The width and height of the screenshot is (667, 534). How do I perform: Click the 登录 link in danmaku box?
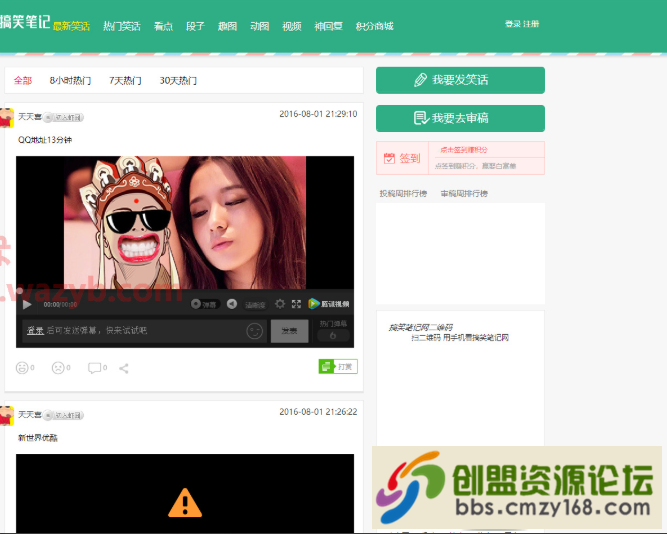(x=35, y=331)
